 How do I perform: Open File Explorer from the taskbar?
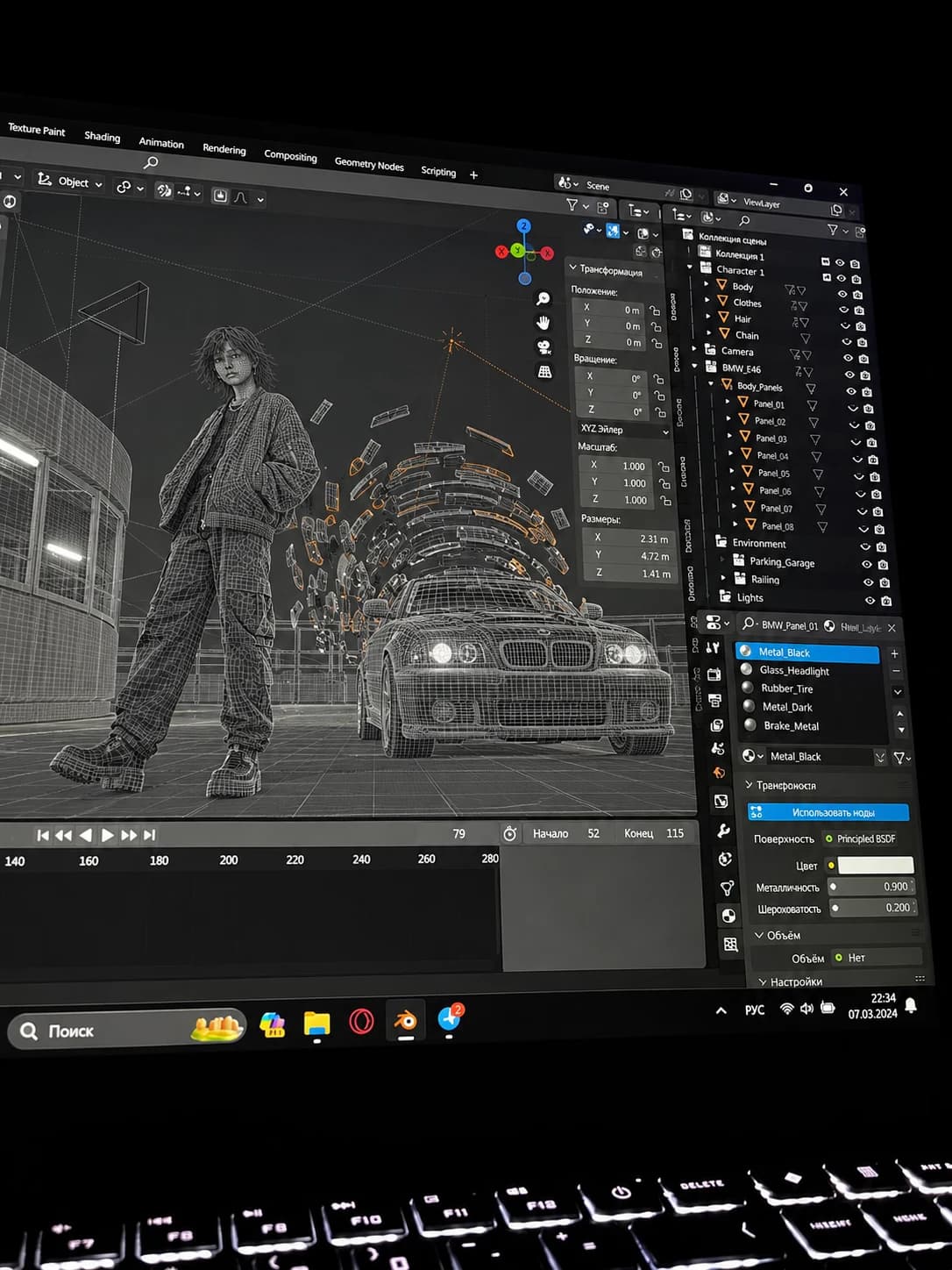coord(316,1024)
